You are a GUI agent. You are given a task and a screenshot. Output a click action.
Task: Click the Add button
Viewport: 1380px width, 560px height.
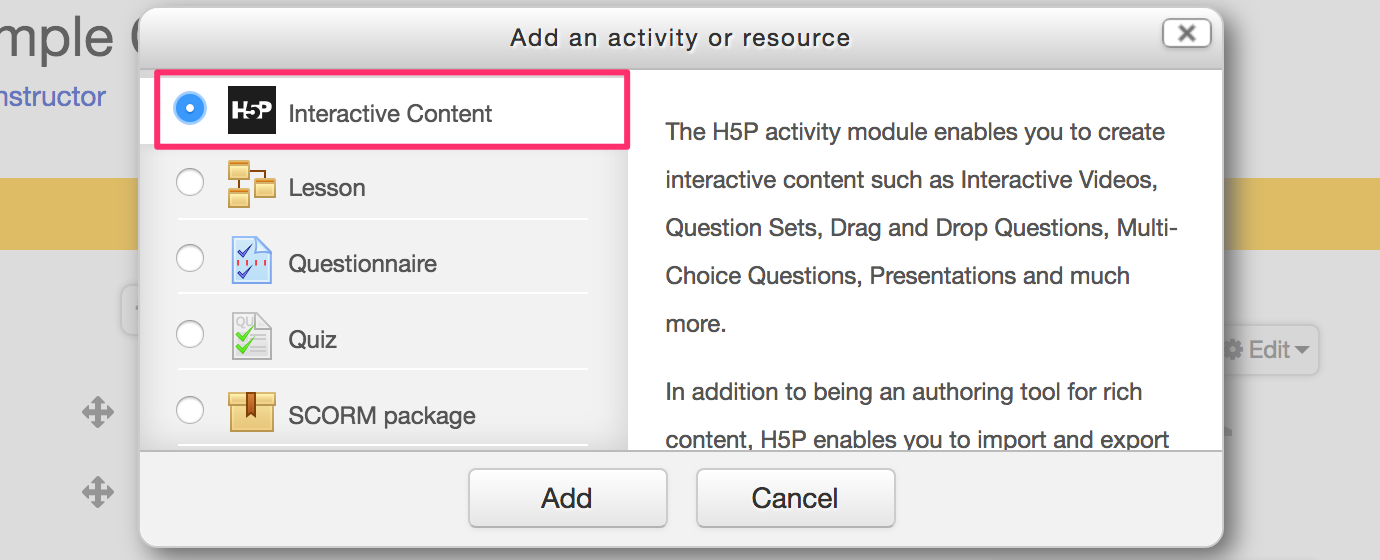[567, 498]
